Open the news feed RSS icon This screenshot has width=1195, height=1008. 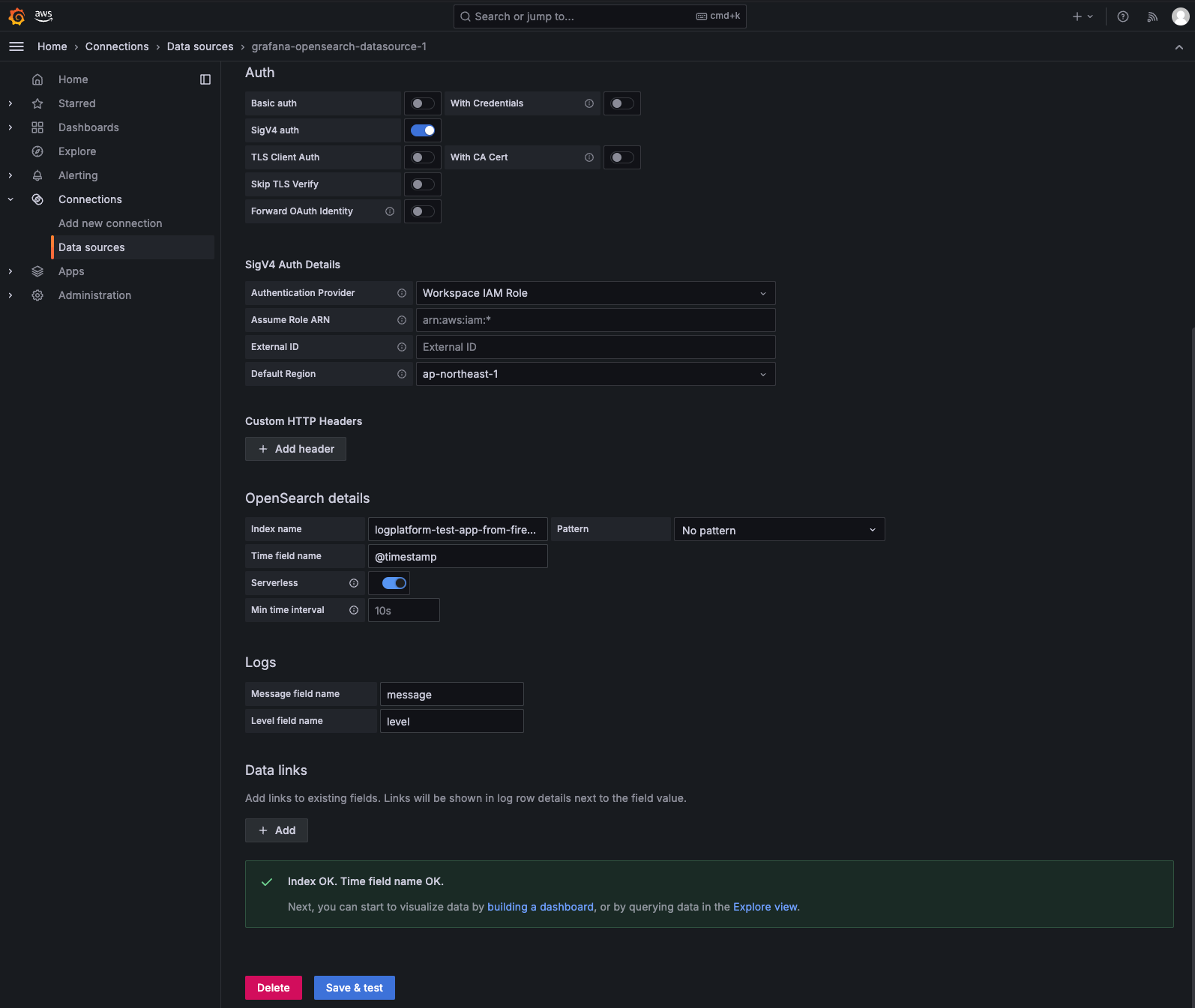pos(1152,16)
